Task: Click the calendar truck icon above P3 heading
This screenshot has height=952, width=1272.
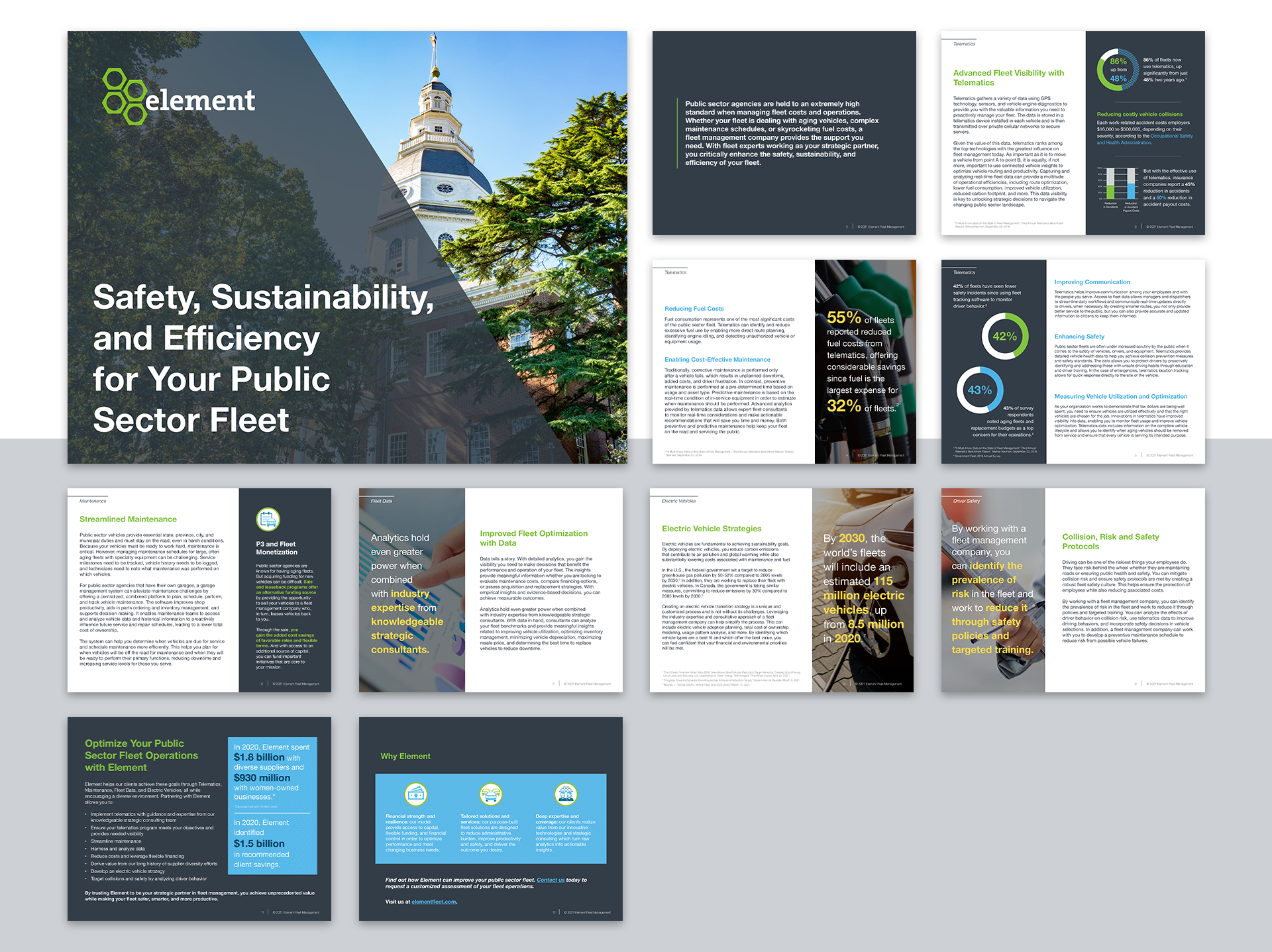Action: [x=268, y=519]
